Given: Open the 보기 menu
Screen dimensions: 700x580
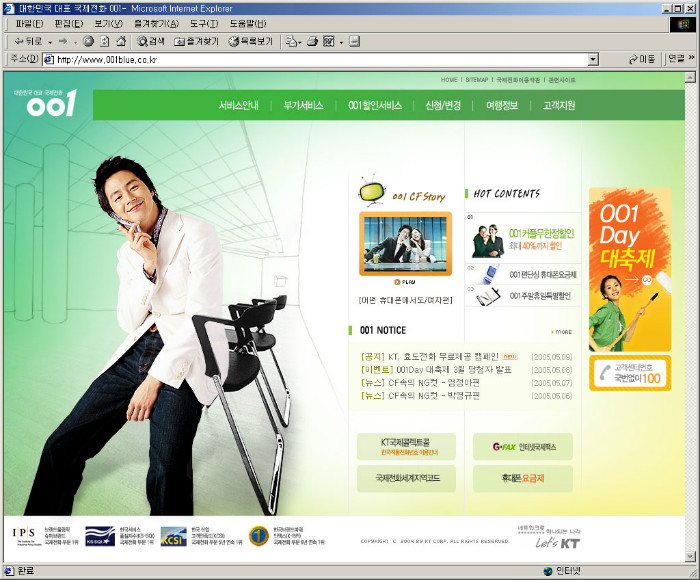Looking at the screenshot, I should click(x=108, y=24).
